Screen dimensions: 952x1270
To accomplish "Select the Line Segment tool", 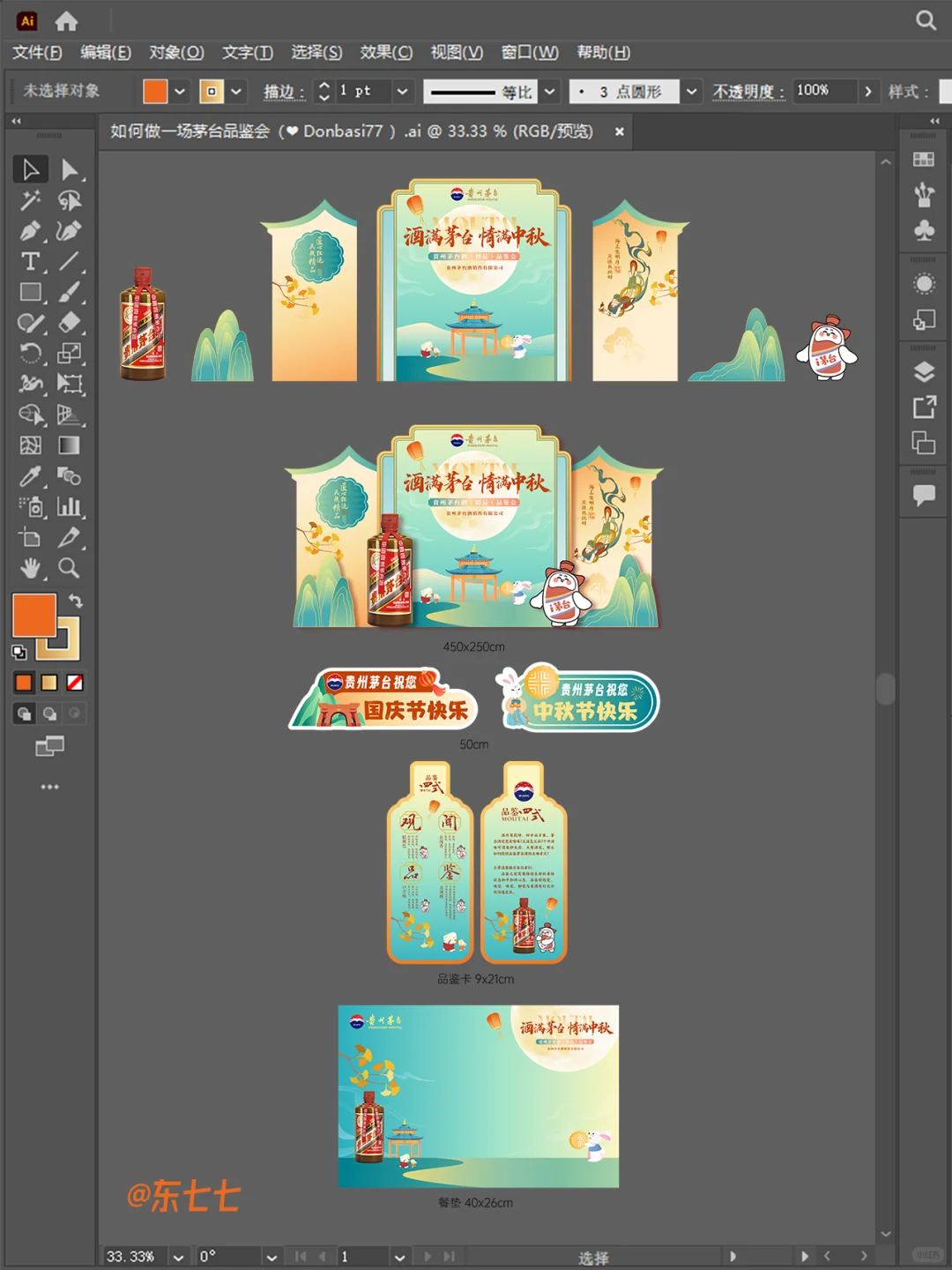I will [x=69, y=261].
